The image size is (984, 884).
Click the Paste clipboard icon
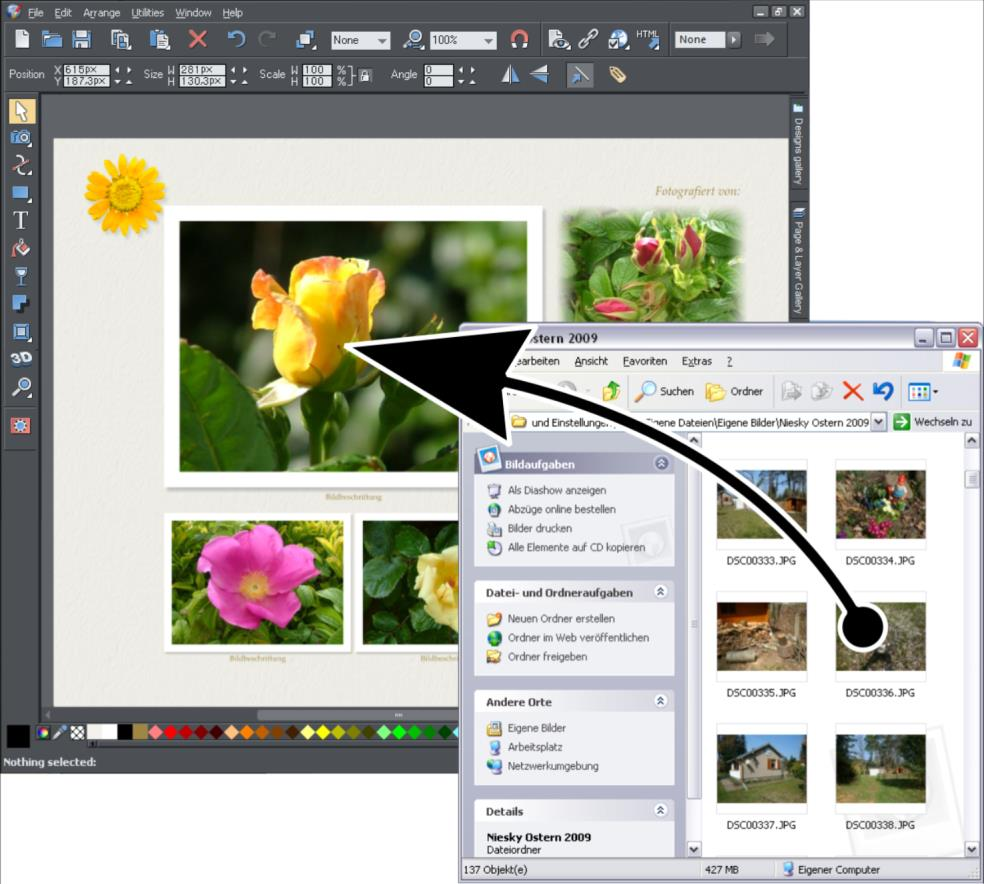pyautogui.click(x=159, y=40)
